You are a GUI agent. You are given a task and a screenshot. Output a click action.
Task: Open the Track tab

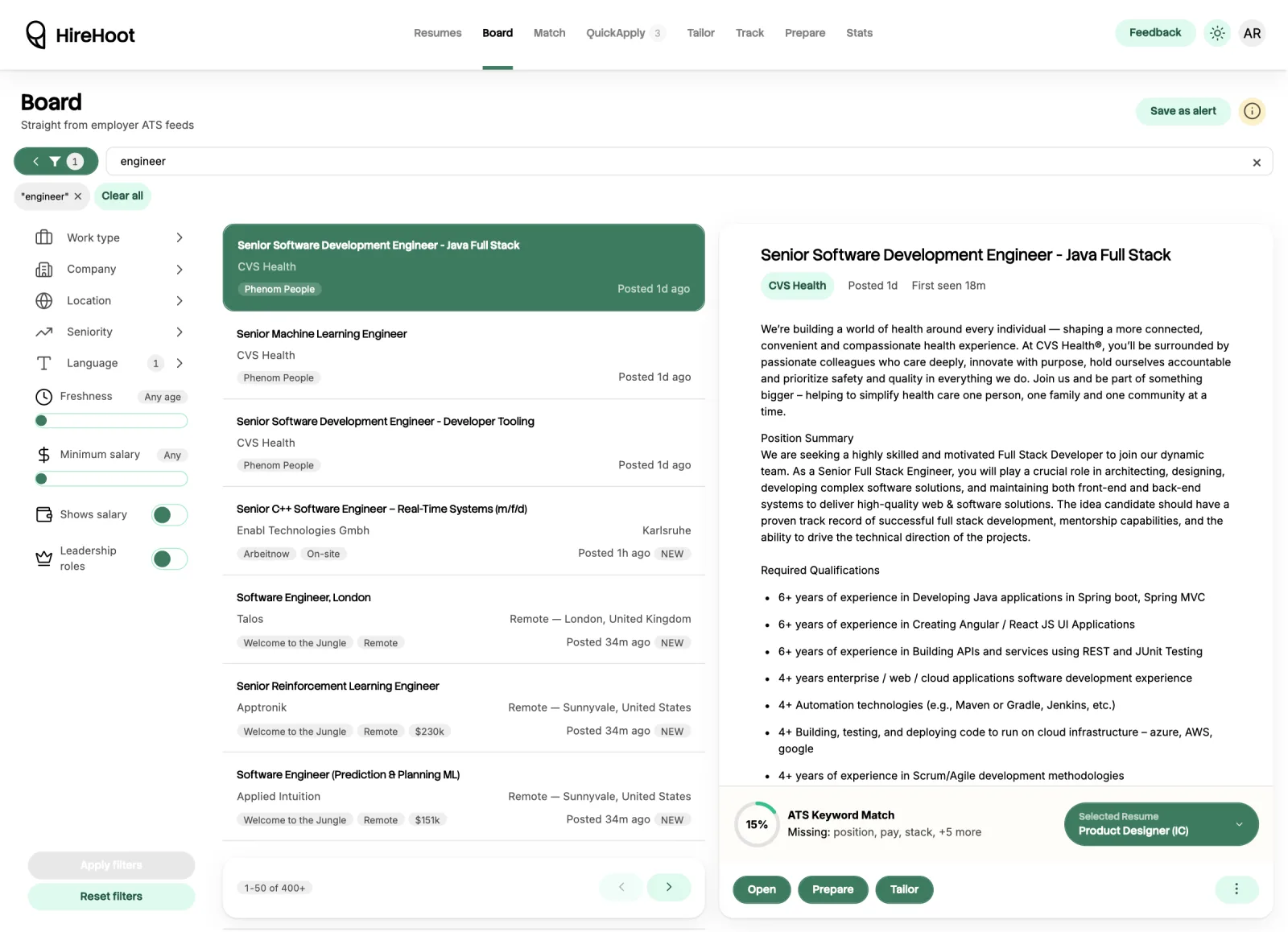tap(749, 33)
